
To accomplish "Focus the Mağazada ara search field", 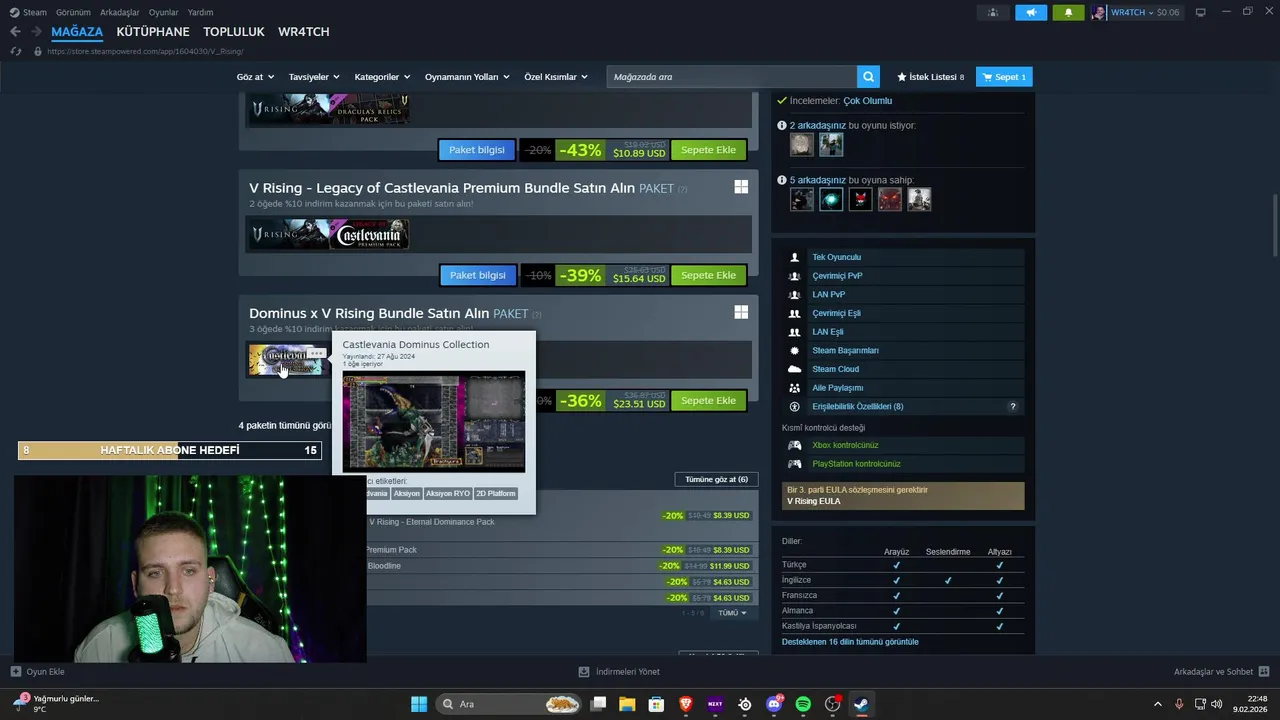I will 732,77.
